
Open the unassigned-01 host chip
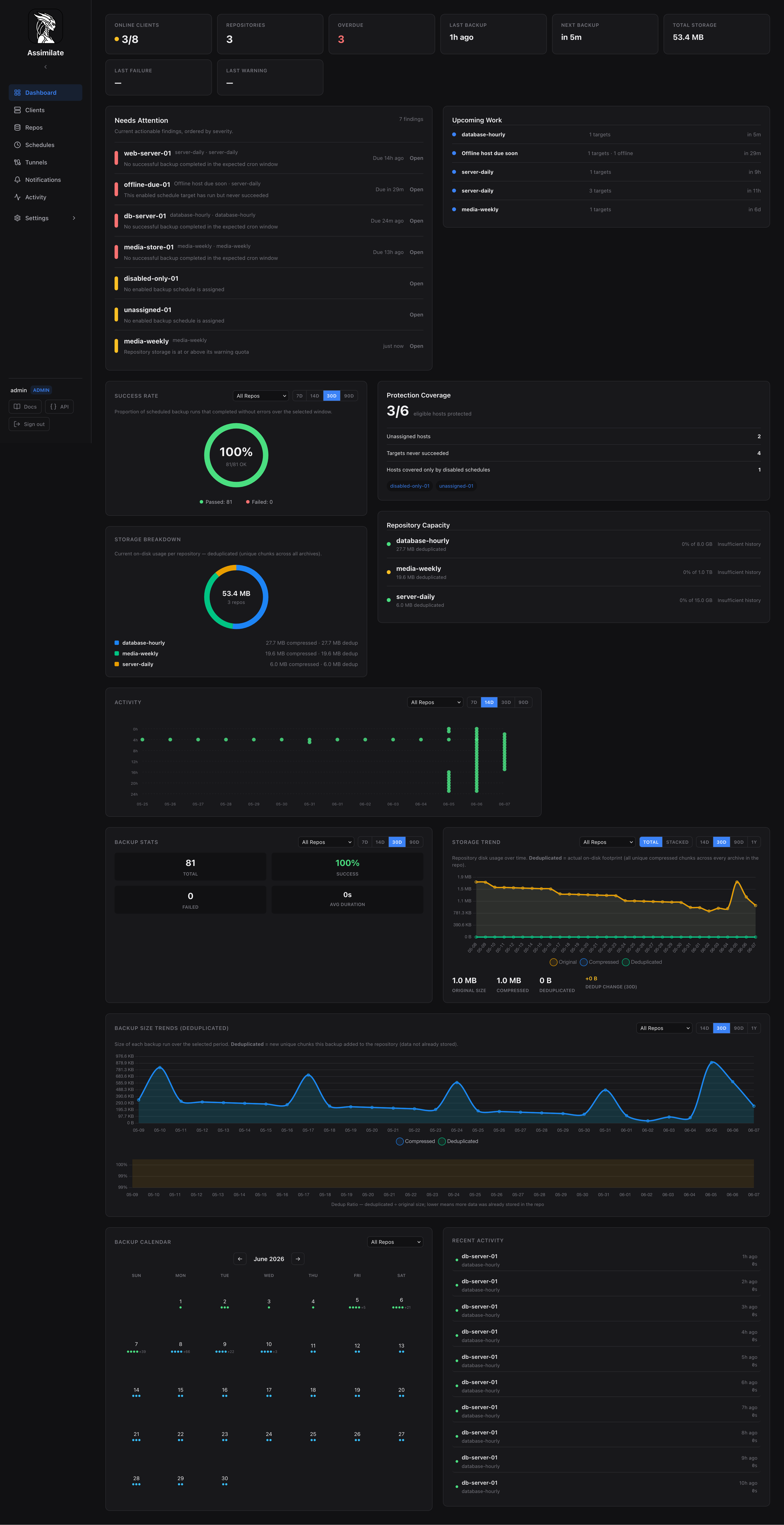pyautogui.click(x=456, y=486)
